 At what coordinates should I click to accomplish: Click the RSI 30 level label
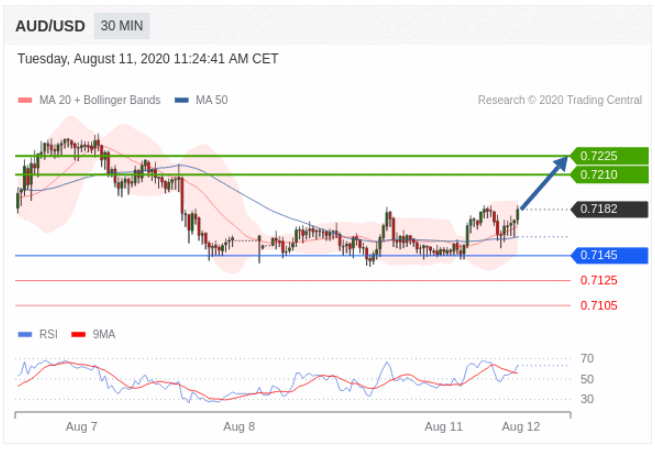(x=587, y=399)
